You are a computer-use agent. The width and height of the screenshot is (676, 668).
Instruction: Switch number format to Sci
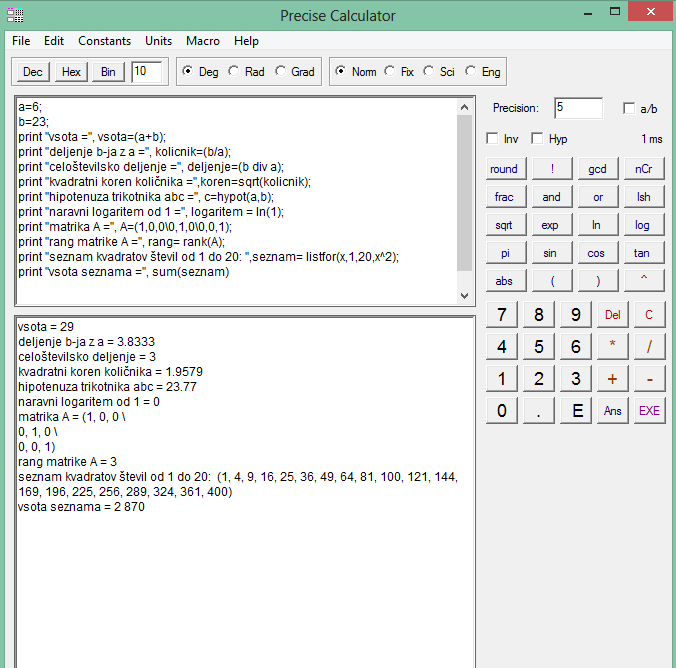429,72
